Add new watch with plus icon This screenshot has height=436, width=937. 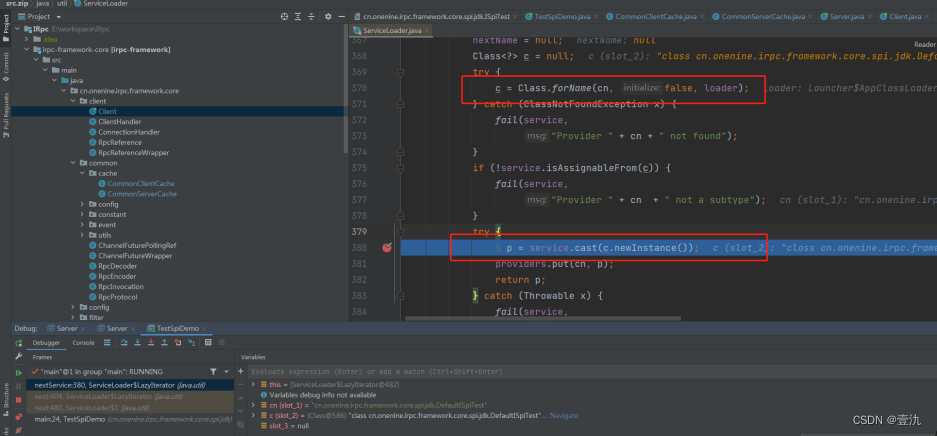point(241,371)
